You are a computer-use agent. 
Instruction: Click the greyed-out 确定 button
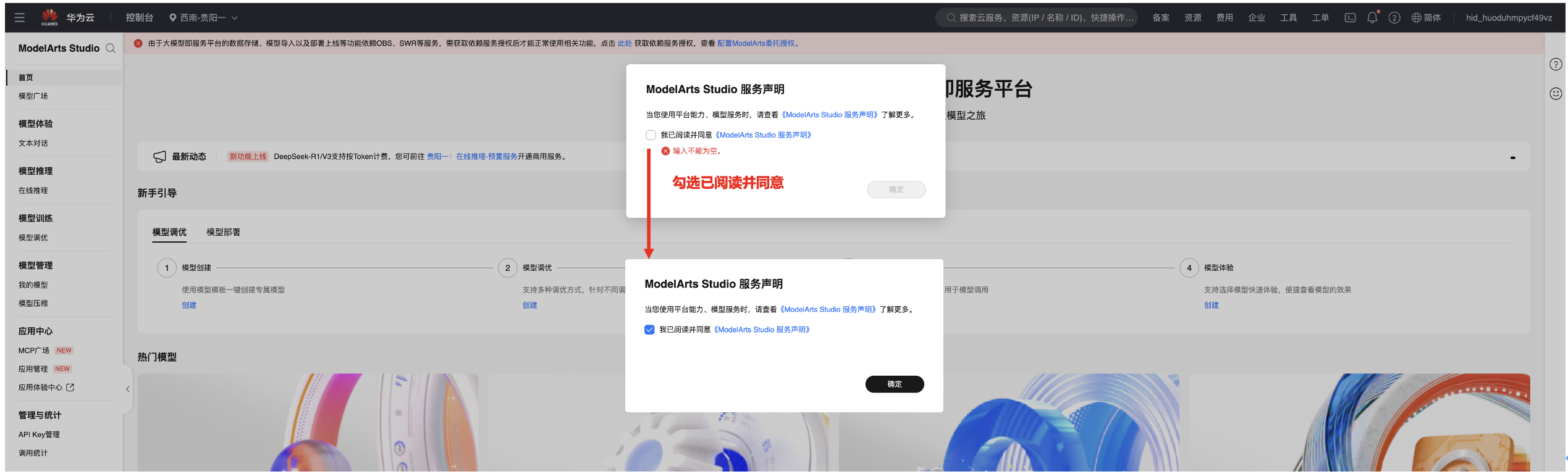pyautogui.click(x=896, y=189)
